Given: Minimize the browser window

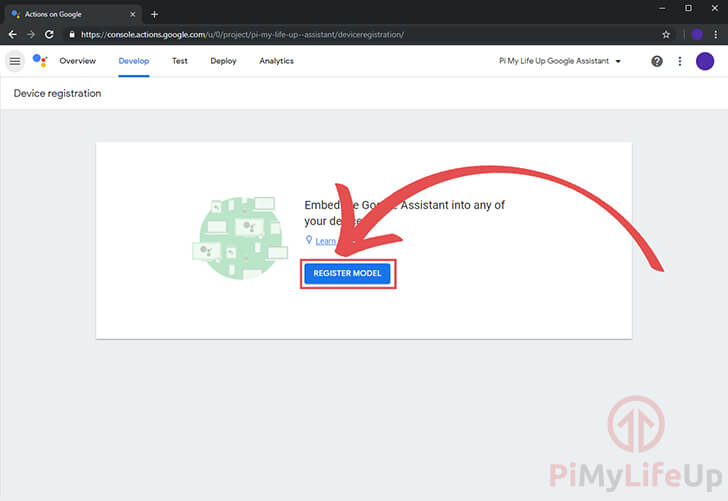Looking at the screenshot, I should [662, 8].
